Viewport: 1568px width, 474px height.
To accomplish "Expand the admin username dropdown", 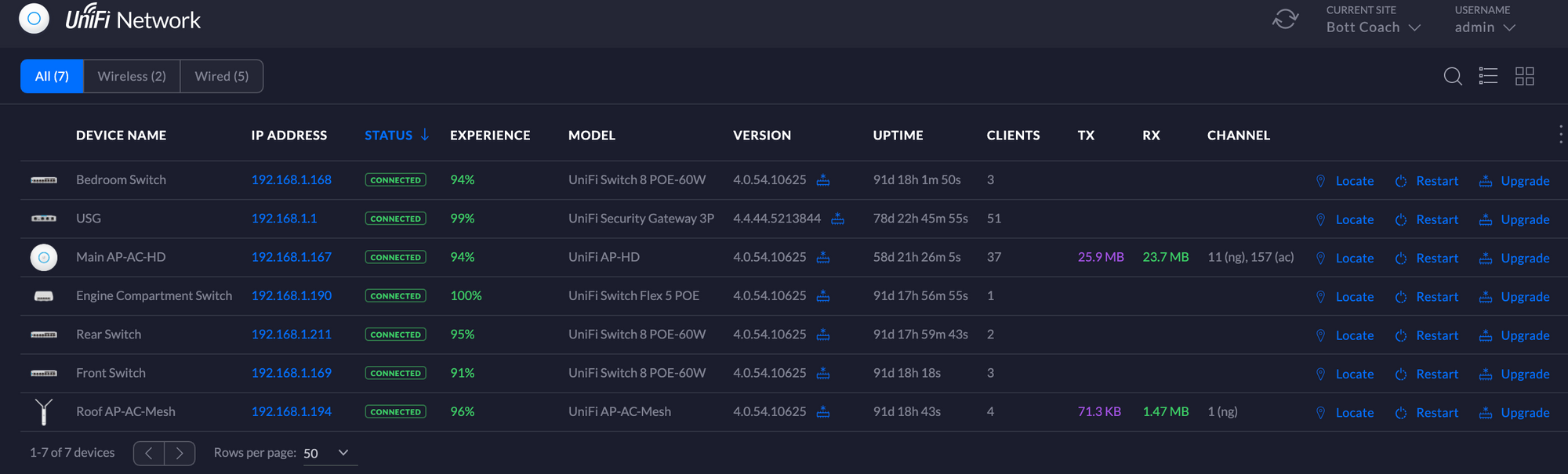I will (1484, 27).
